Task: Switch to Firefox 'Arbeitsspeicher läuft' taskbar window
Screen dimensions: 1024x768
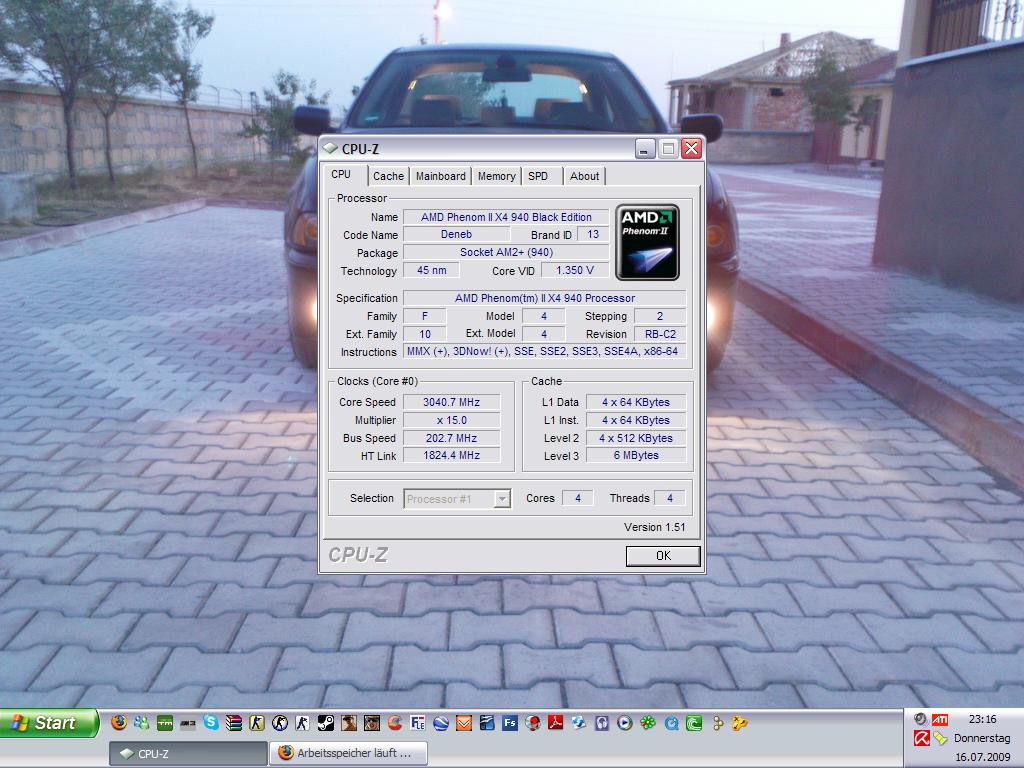Action: 349,753
